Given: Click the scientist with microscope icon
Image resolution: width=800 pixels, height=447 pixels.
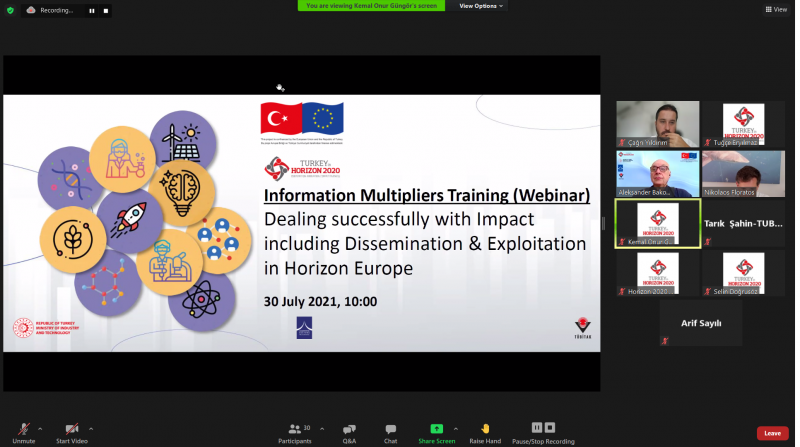Looking at the screenshot, I should (170, 262).
